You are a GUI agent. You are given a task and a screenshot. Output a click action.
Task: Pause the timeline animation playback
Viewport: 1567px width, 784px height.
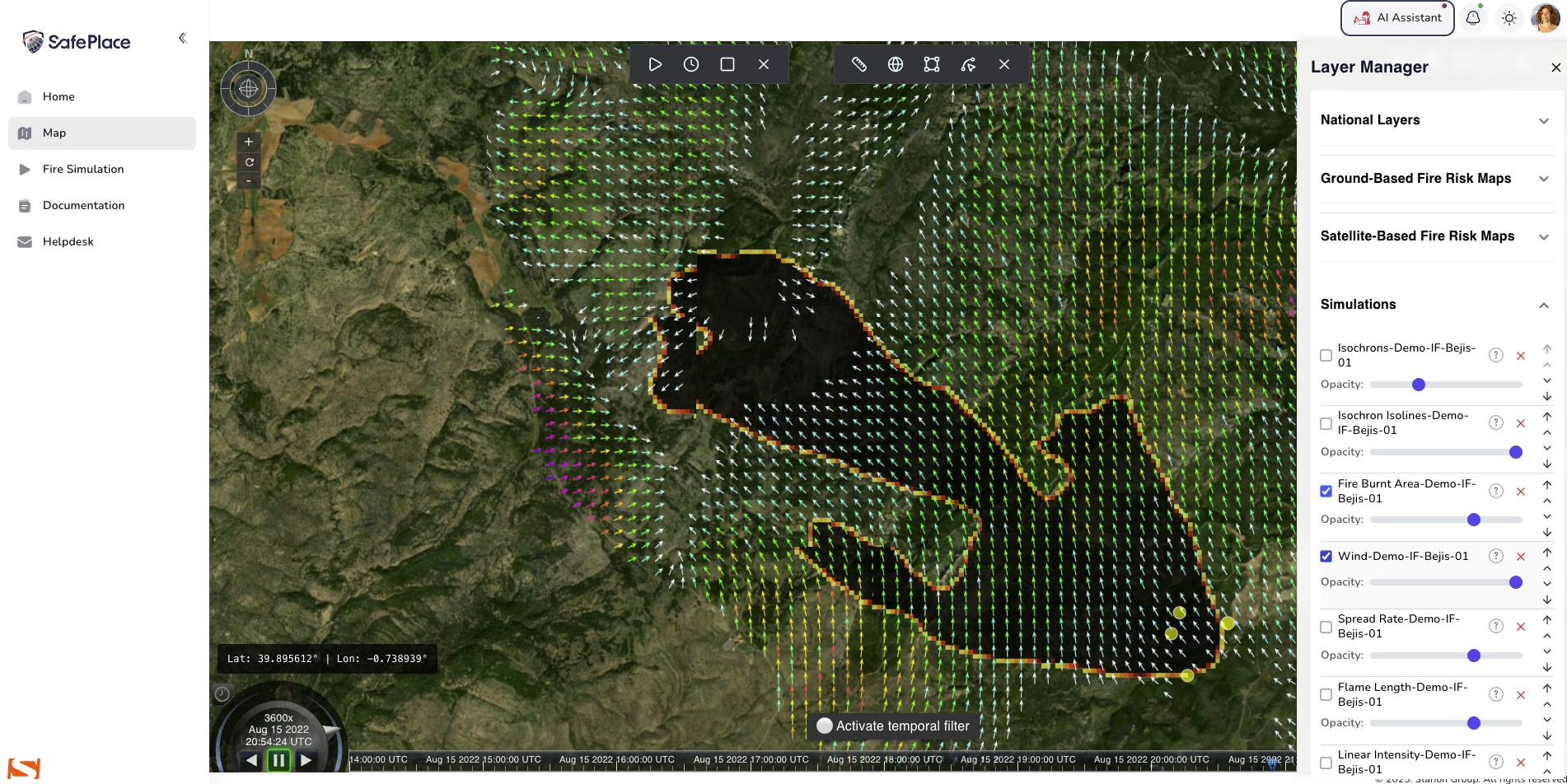tap(279, 760)
